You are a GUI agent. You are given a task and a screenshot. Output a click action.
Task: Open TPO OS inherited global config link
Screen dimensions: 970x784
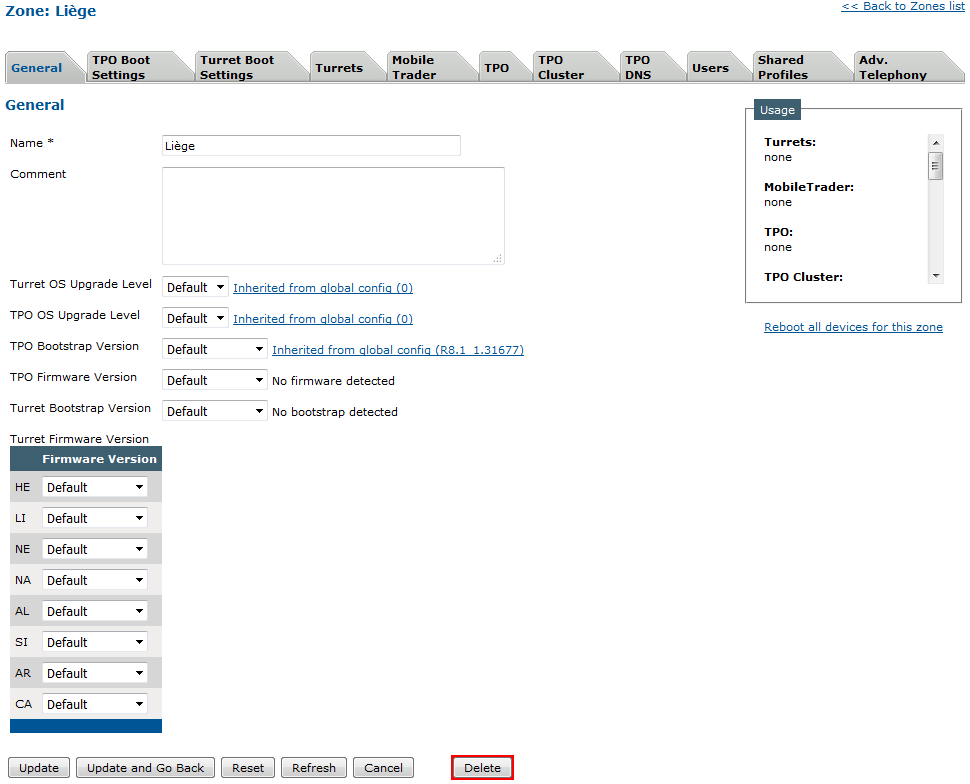tap(323, 319)
